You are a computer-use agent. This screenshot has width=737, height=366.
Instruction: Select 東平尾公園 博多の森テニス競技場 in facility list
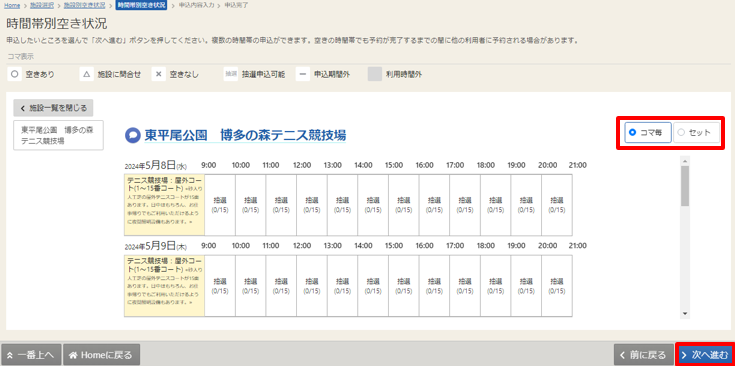(x=58, y=135)
